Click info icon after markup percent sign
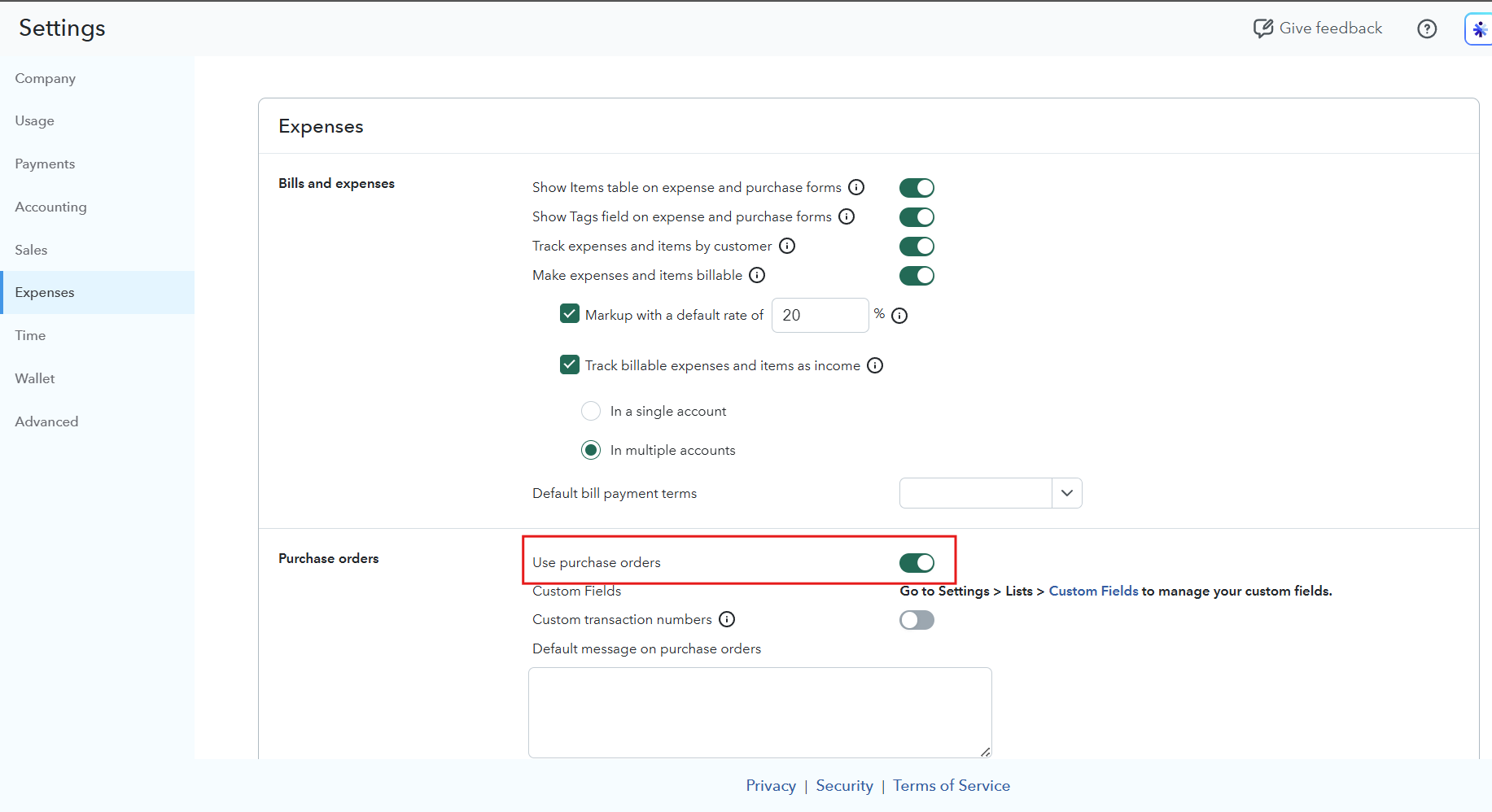The height and width of the screenshot is (812, 1492). coord(899,316)
